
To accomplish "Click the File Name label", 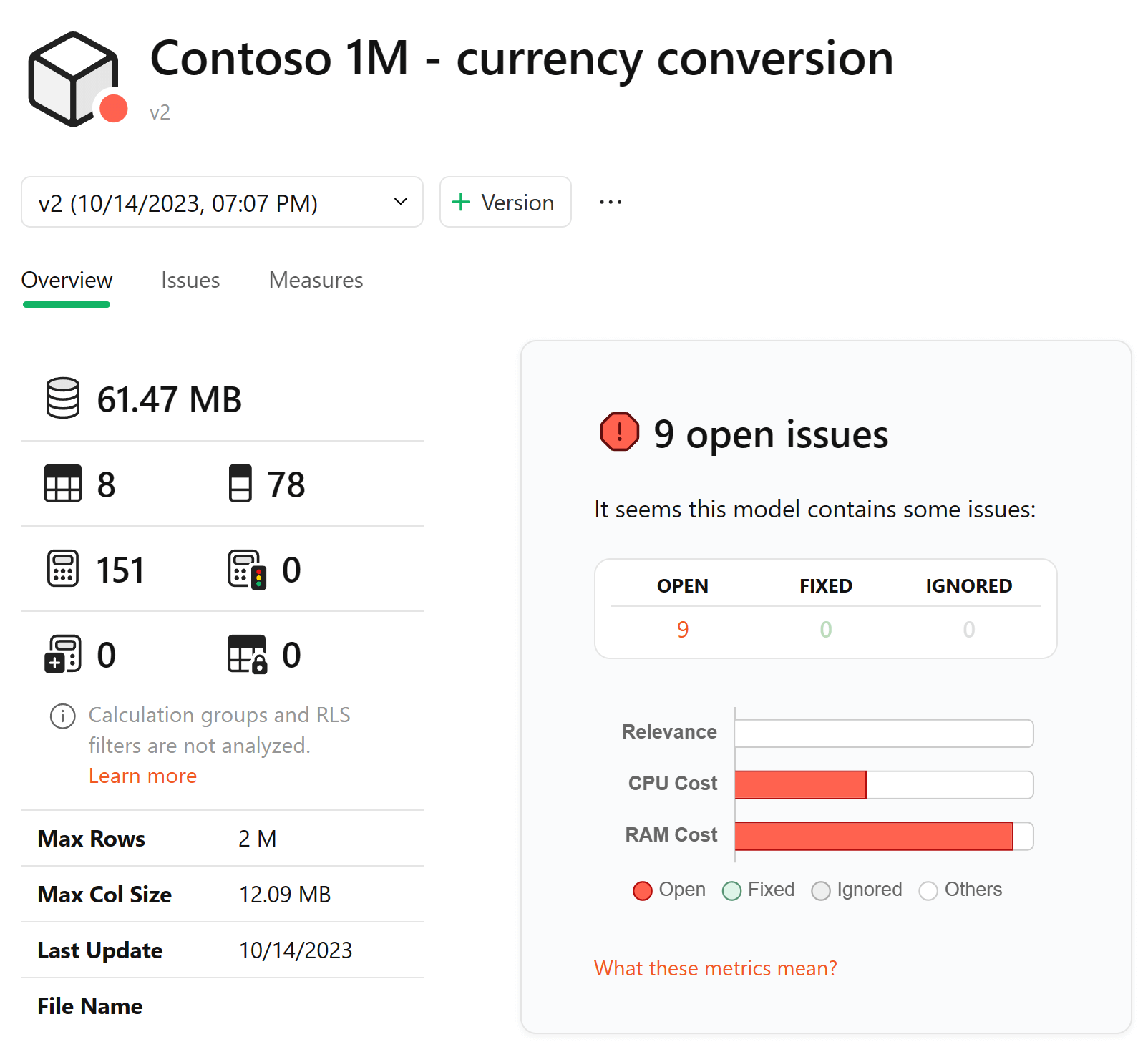I will pyautogui.click(x=90, y=1006).
